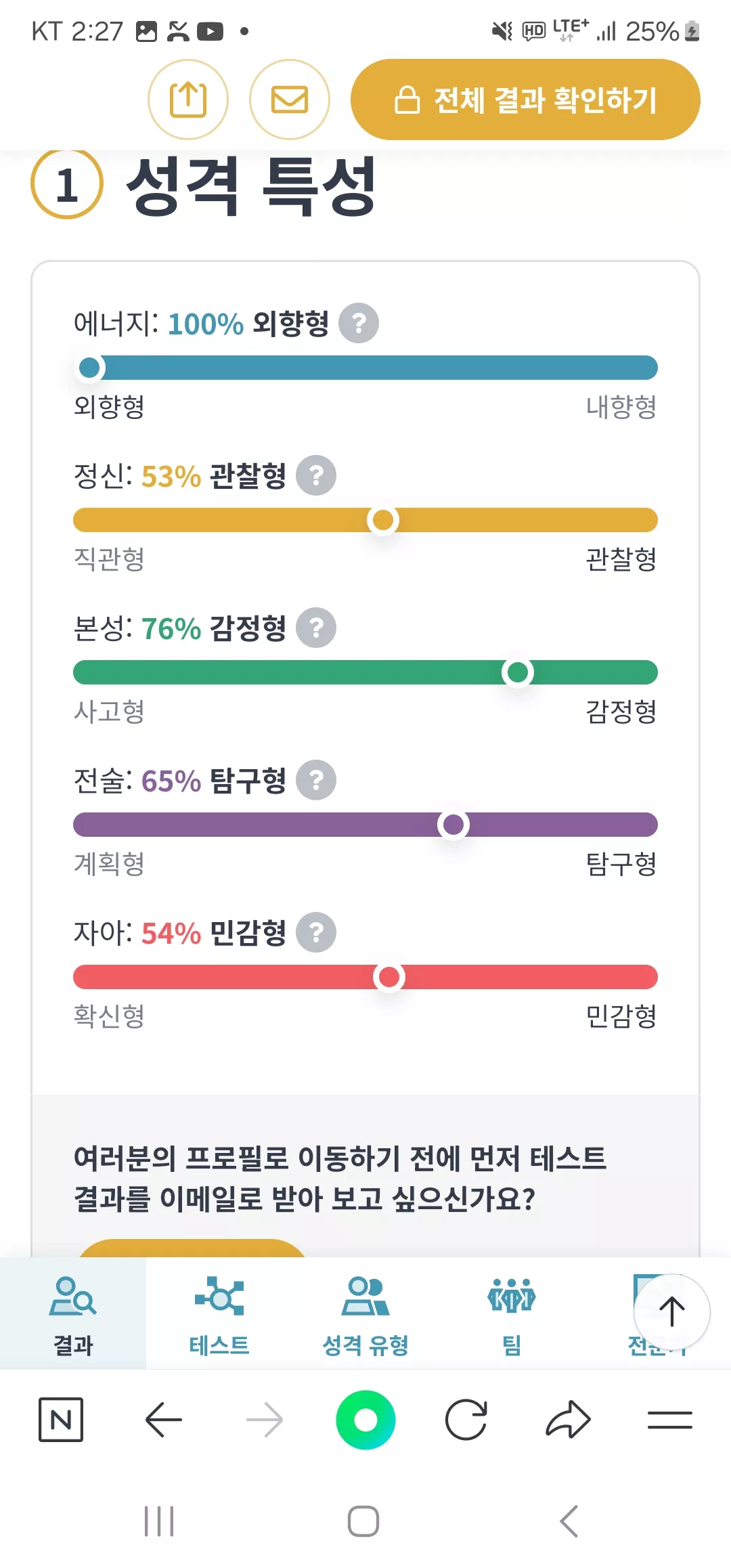Switch to the 성격 유형 tab

(365, 1314)
